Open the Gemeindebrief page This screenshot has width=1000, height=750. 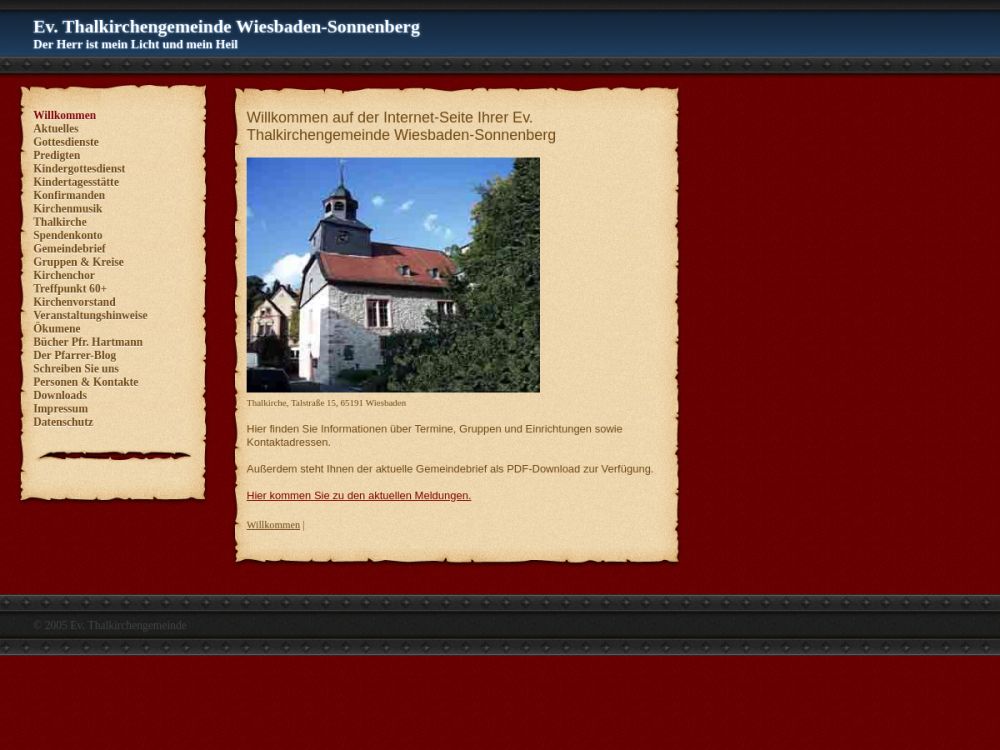point(69,249)
